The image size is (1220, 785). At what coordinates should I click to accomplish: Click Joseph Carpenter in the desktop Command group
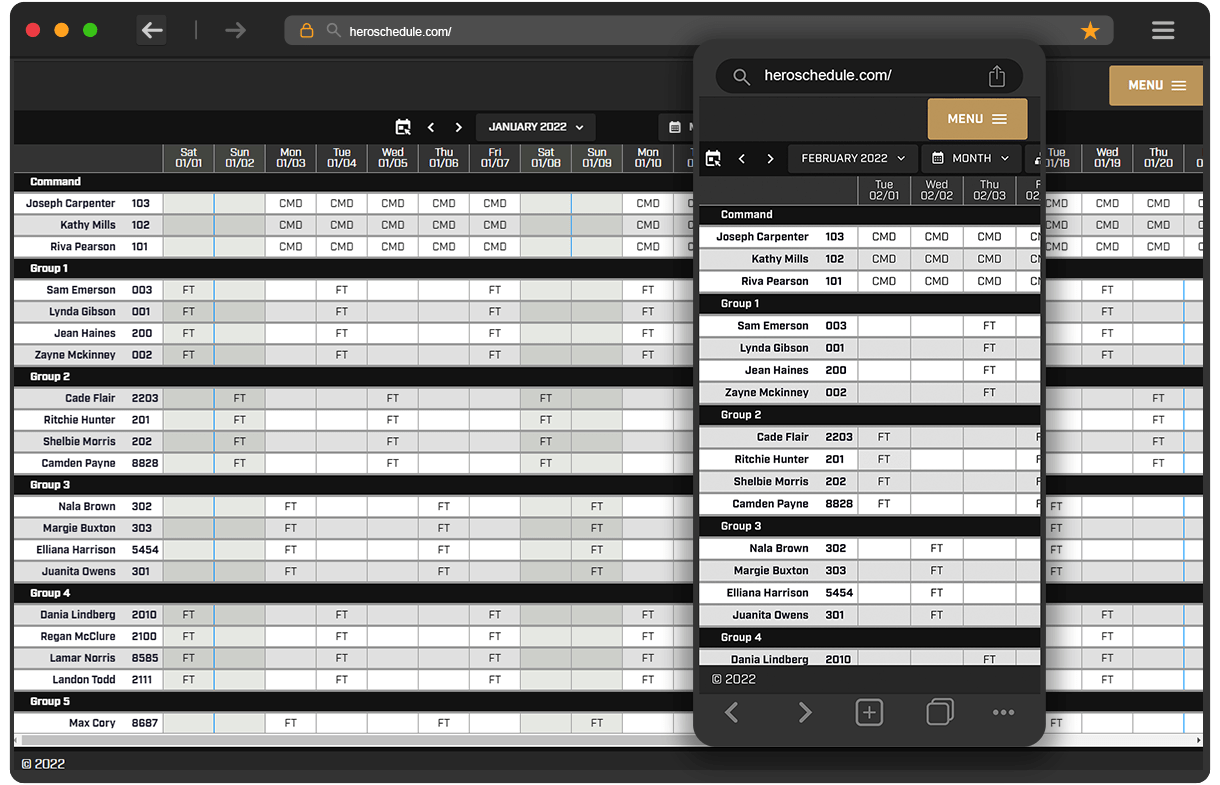(70, 203)
